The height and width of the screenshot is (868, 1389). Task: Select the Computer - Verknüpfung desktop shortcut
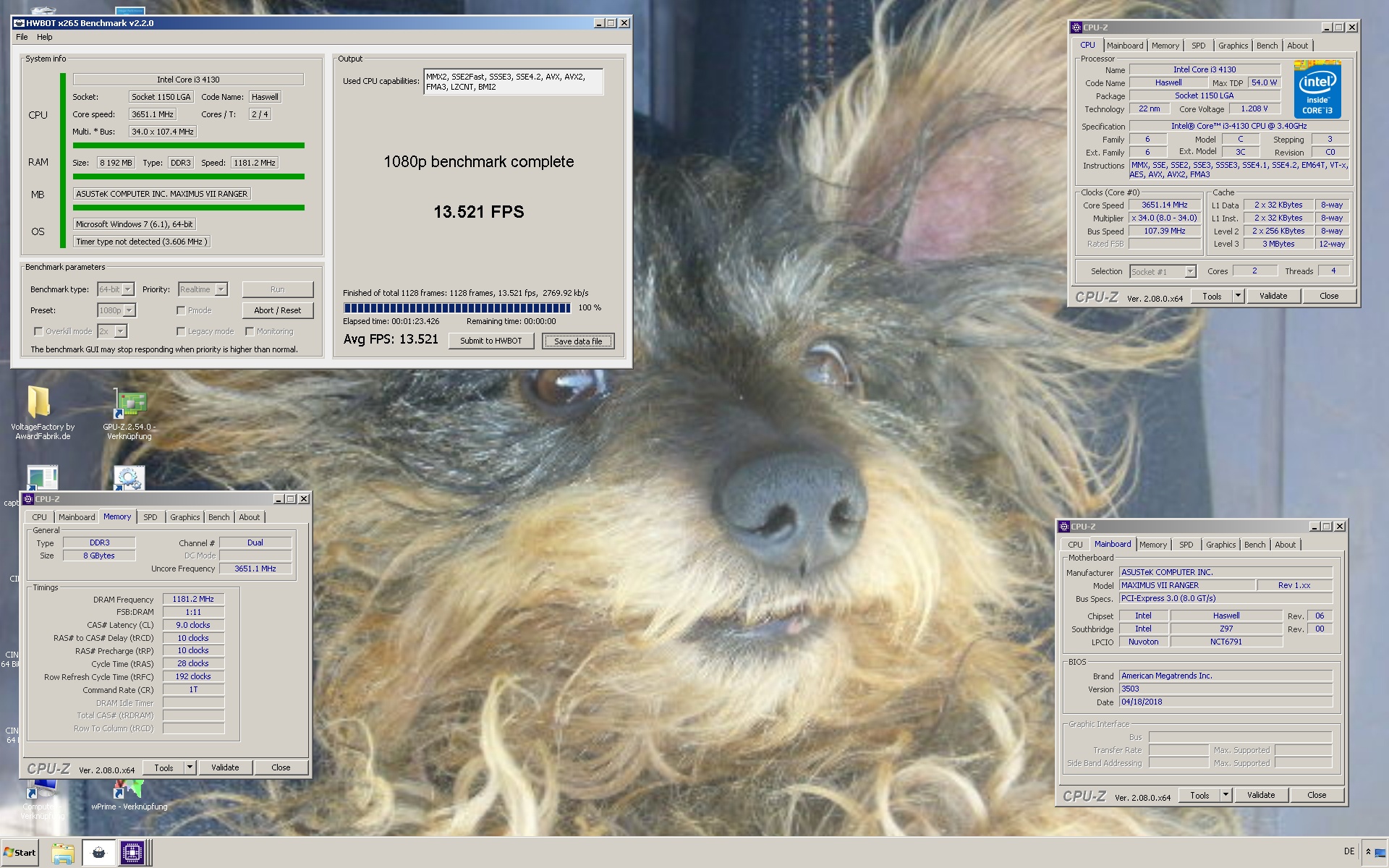[42, 800]
